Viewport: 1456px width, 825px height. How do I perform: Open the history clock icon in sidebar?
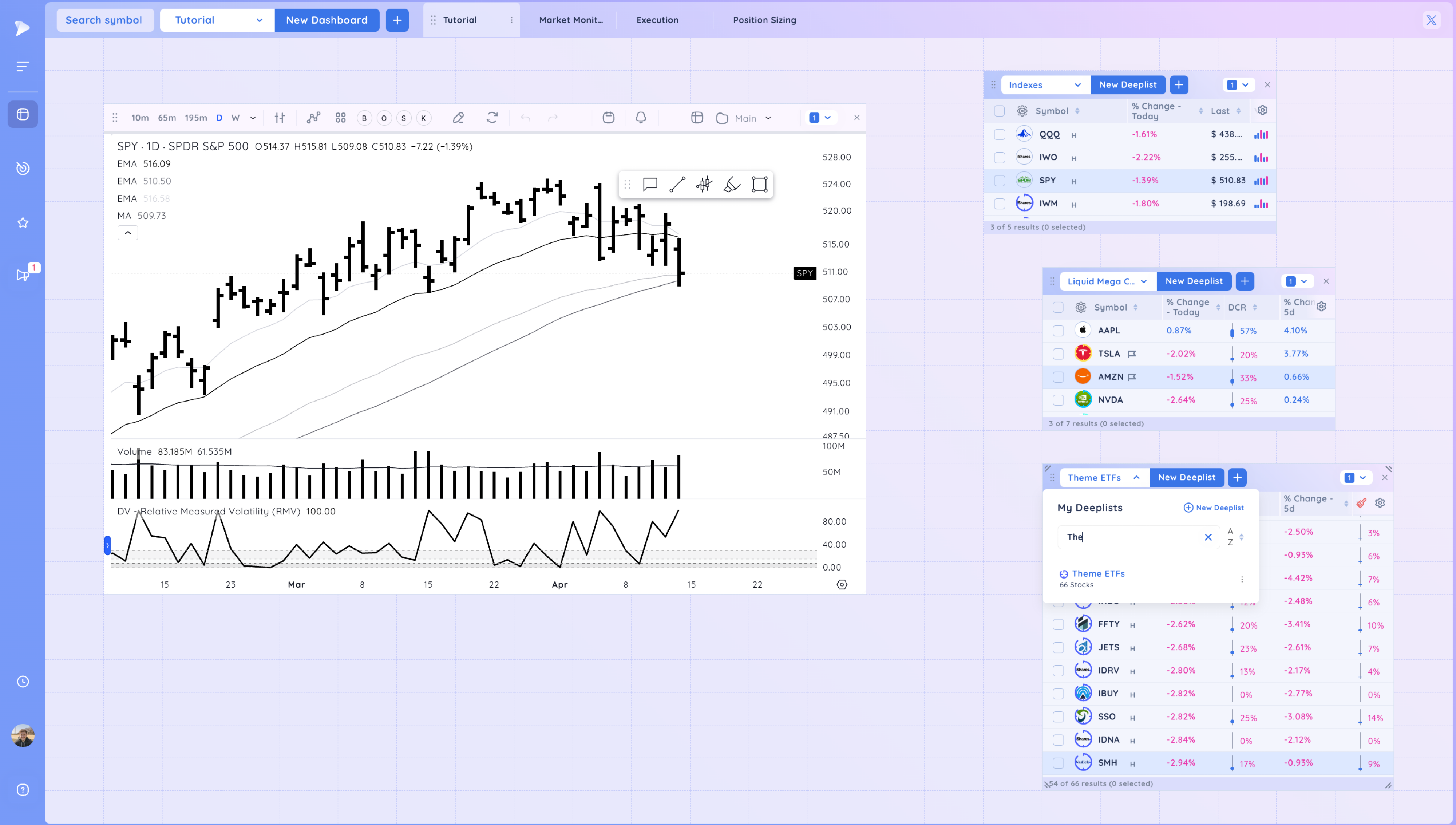click(23, 682)
